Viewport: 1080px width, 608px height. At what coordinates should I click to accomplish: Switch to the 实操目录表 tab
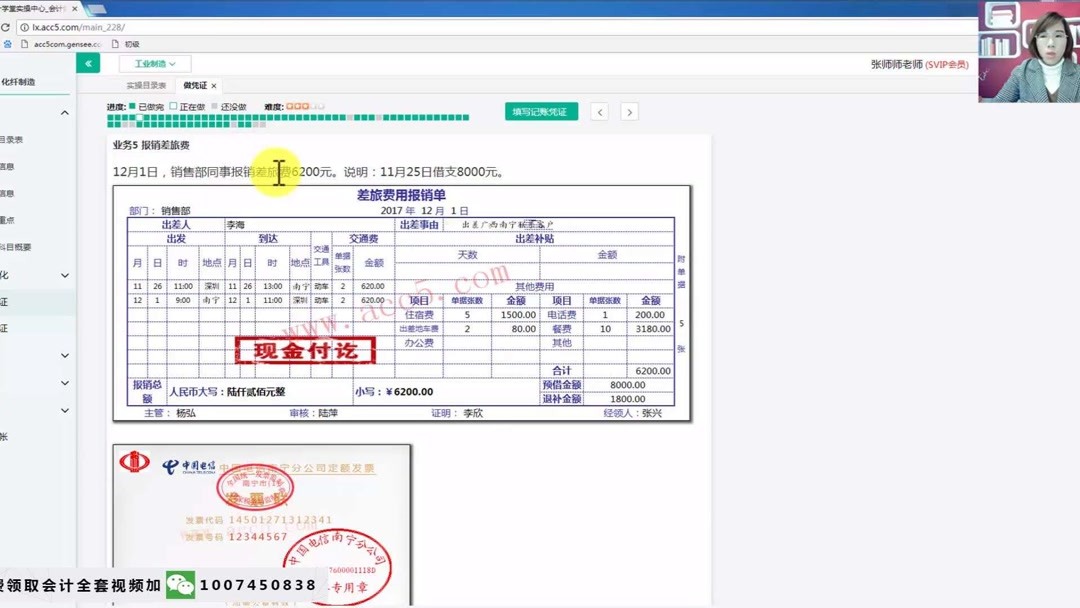click(x=145, y=85)
